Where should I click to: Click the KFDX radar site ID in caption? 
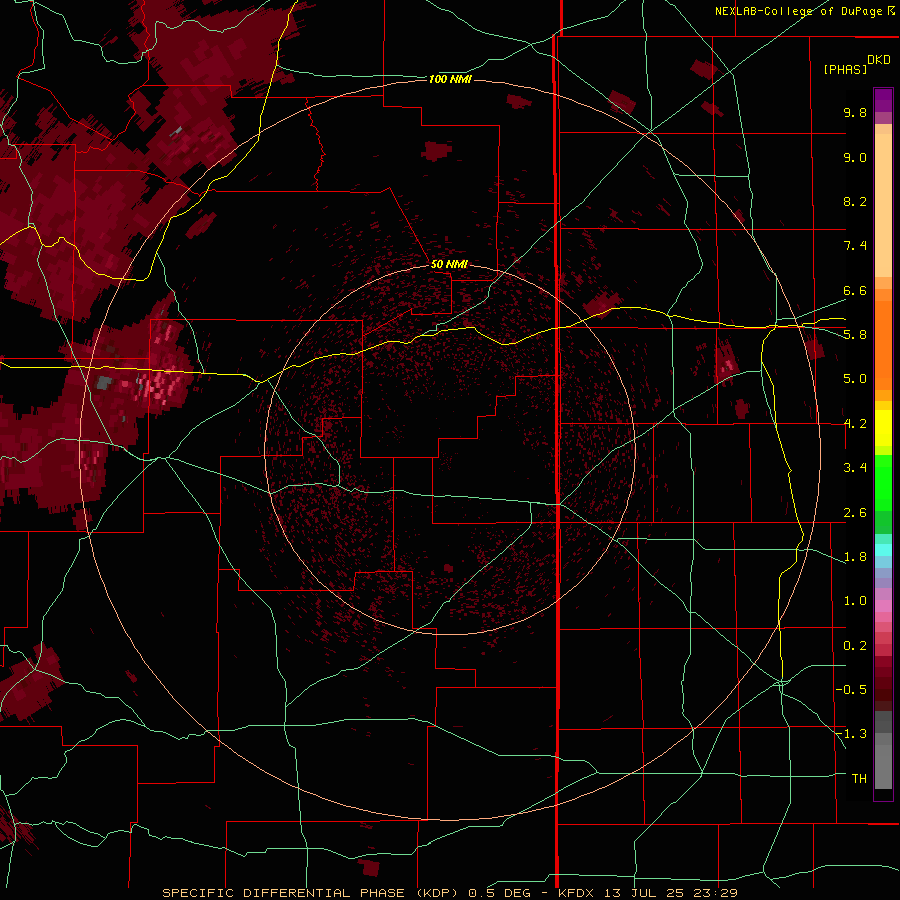(x=577, y=893)
